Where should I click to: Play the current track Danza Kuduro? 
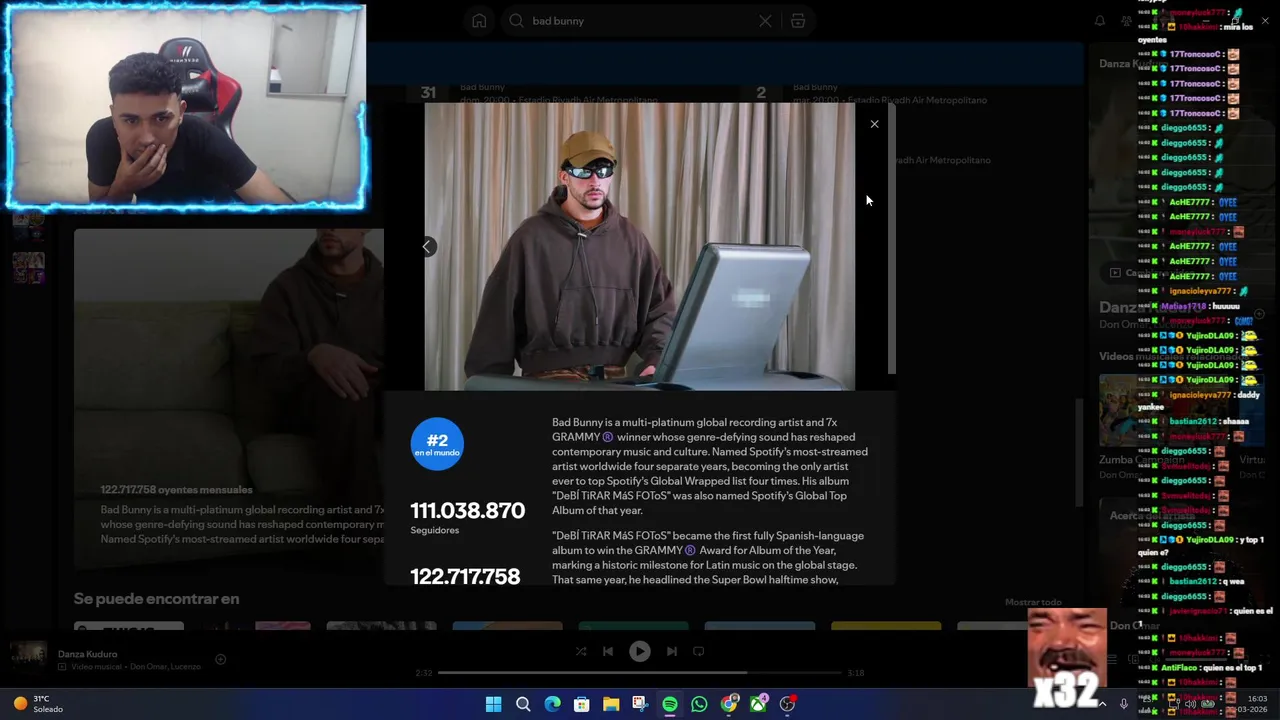[x=640, y=651]
